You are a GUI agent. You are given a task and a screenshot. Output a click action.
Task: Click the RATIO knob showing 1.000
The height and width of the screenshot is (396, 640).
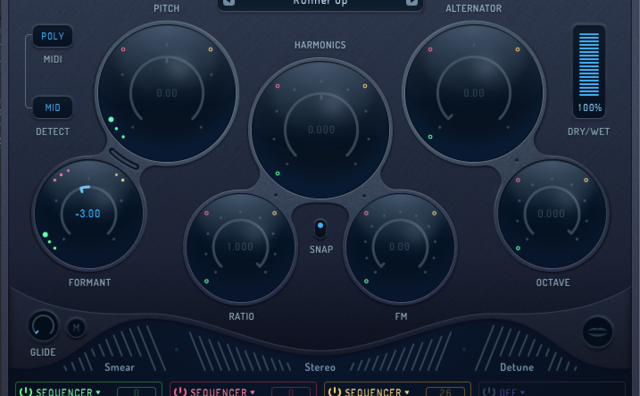(x=240, y=247)
